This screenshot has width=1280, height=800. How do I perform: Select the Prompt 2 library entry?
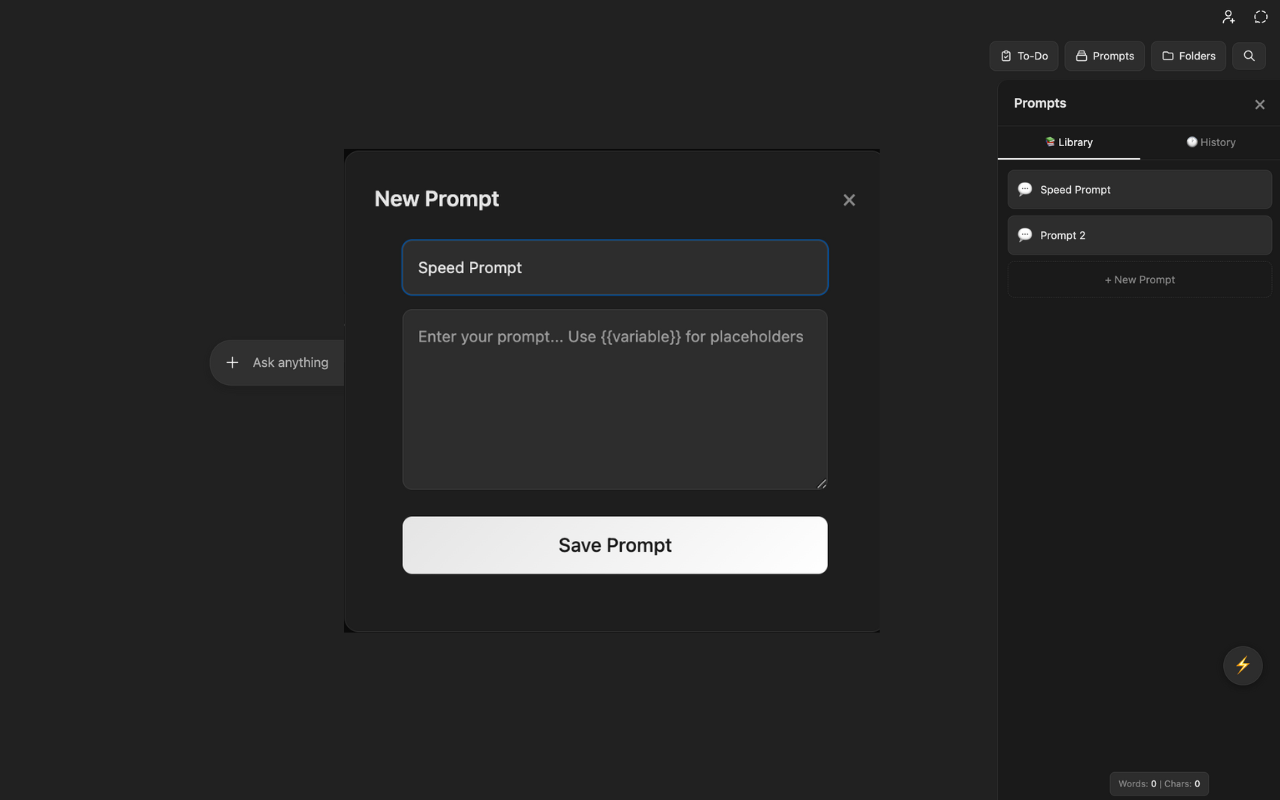click(x=1139, y=235)
